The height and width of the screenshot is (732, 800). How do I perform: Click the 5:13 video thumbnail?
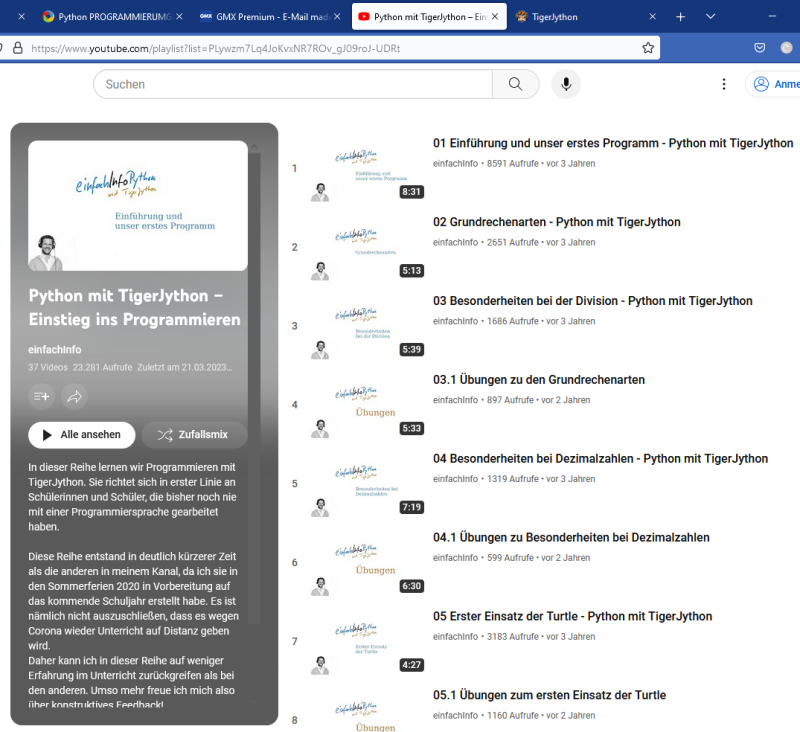coord(367,247)
